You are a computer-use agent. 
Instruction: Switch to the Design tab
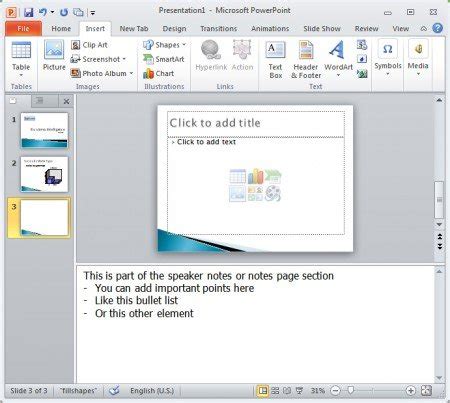pos(174,29)
